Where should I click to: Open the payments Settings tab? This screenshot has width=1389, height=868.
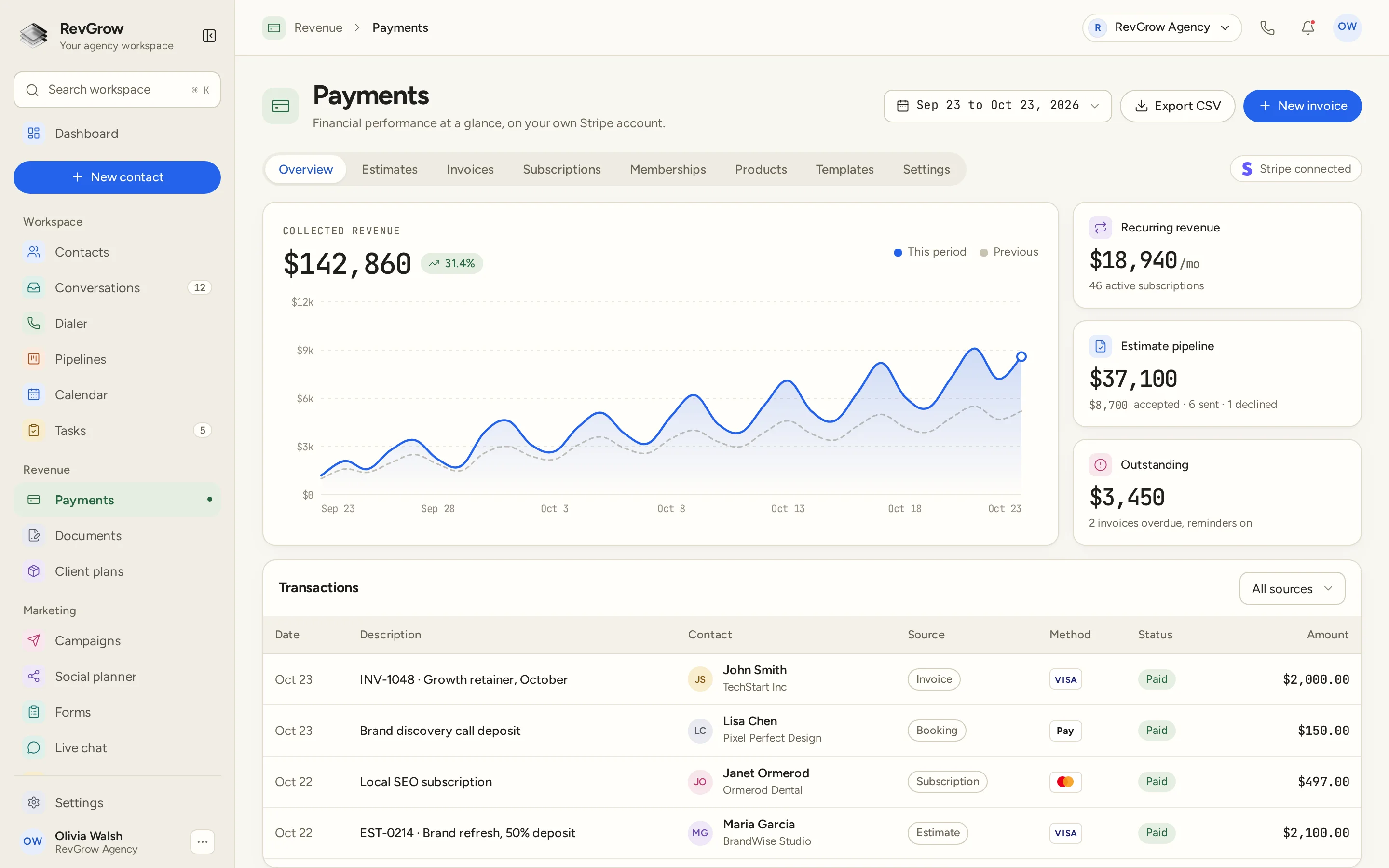(x=926, y=169)
